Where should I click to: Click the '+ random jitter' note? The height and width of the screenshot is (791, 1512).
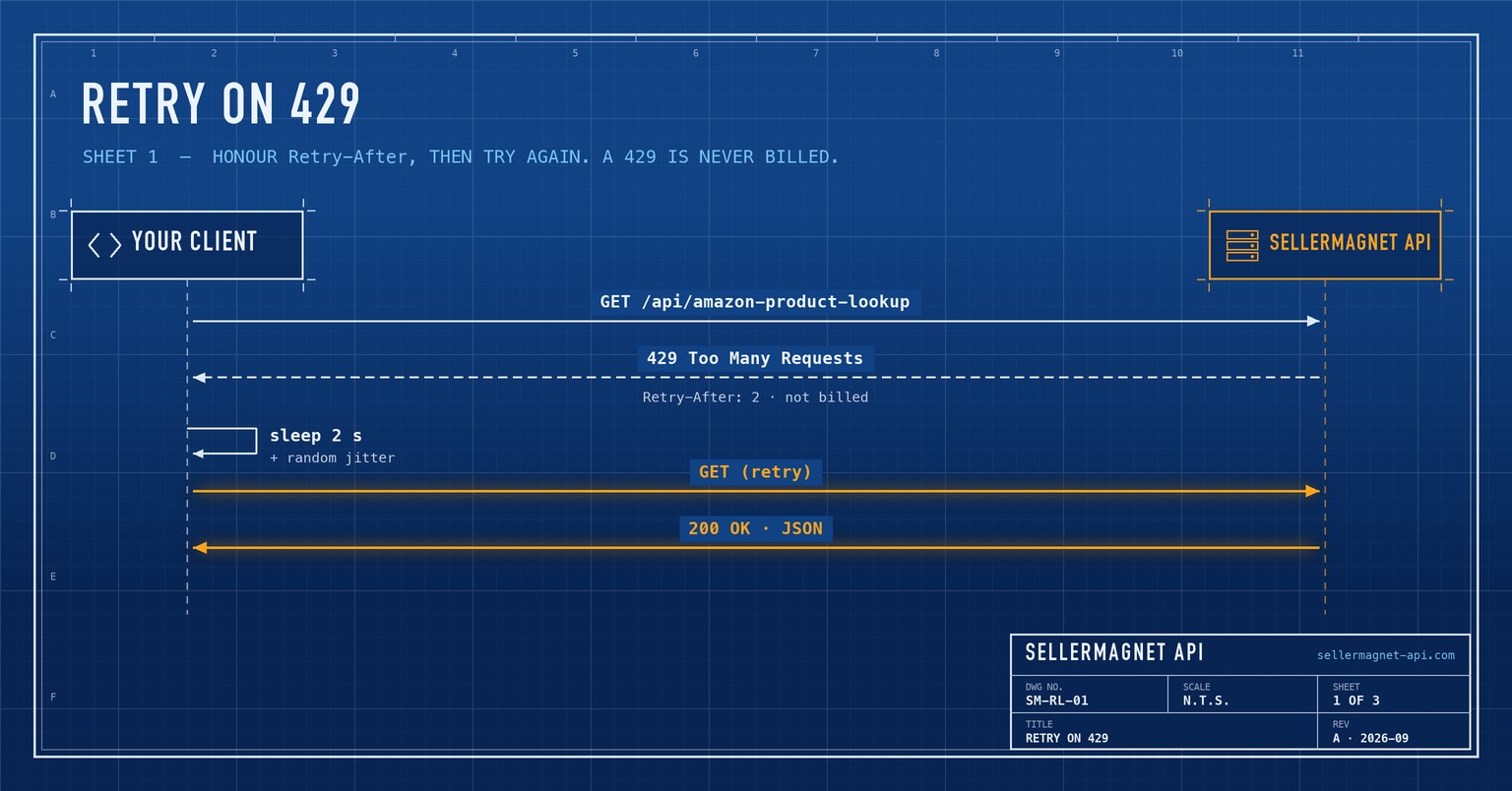pyautogui.click(x=332, y=457)
